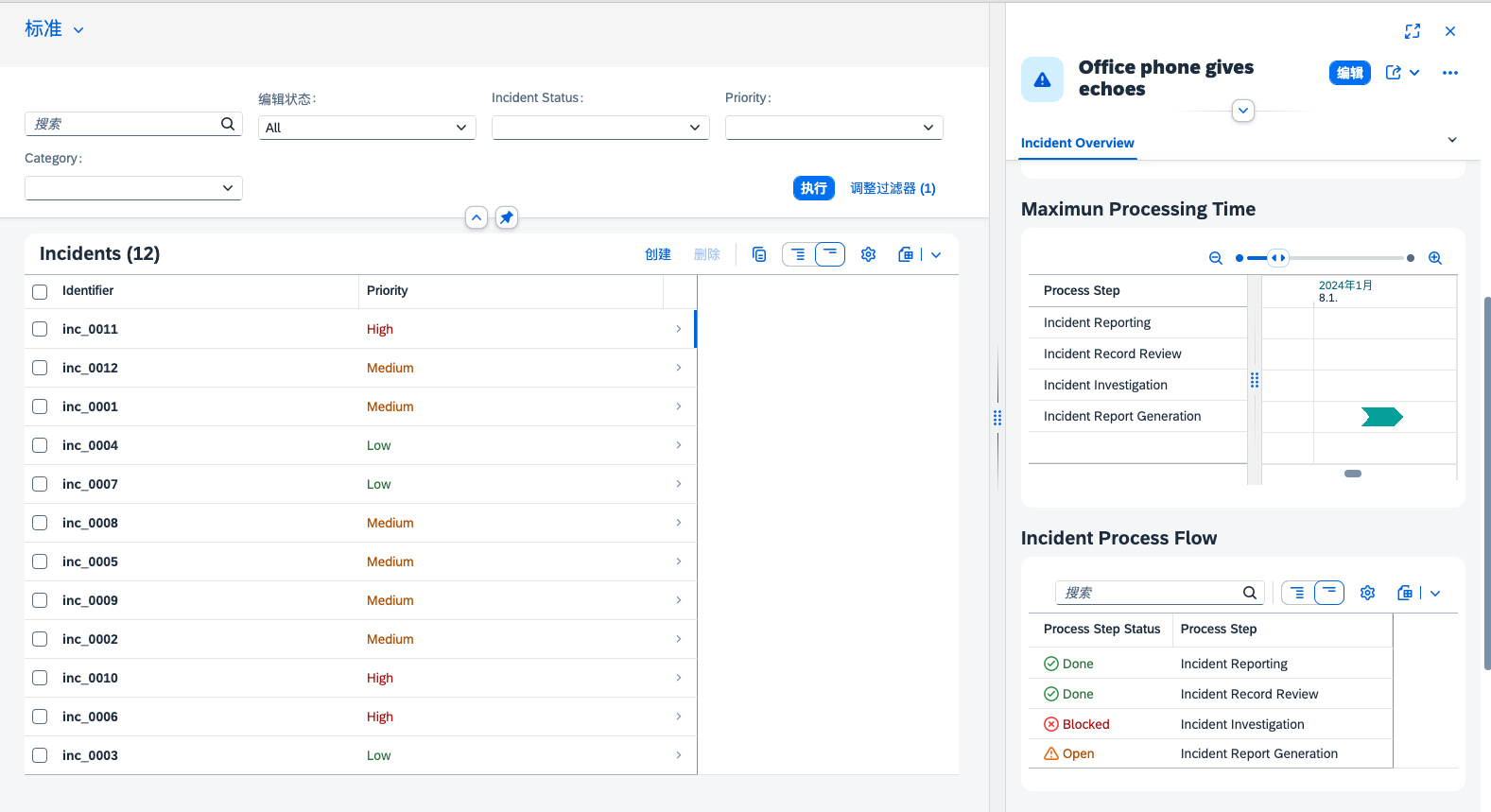Click the Gantt zoom slider handle
Viewport: 1491px width, 812px height.
click(x=1278, y=258)
